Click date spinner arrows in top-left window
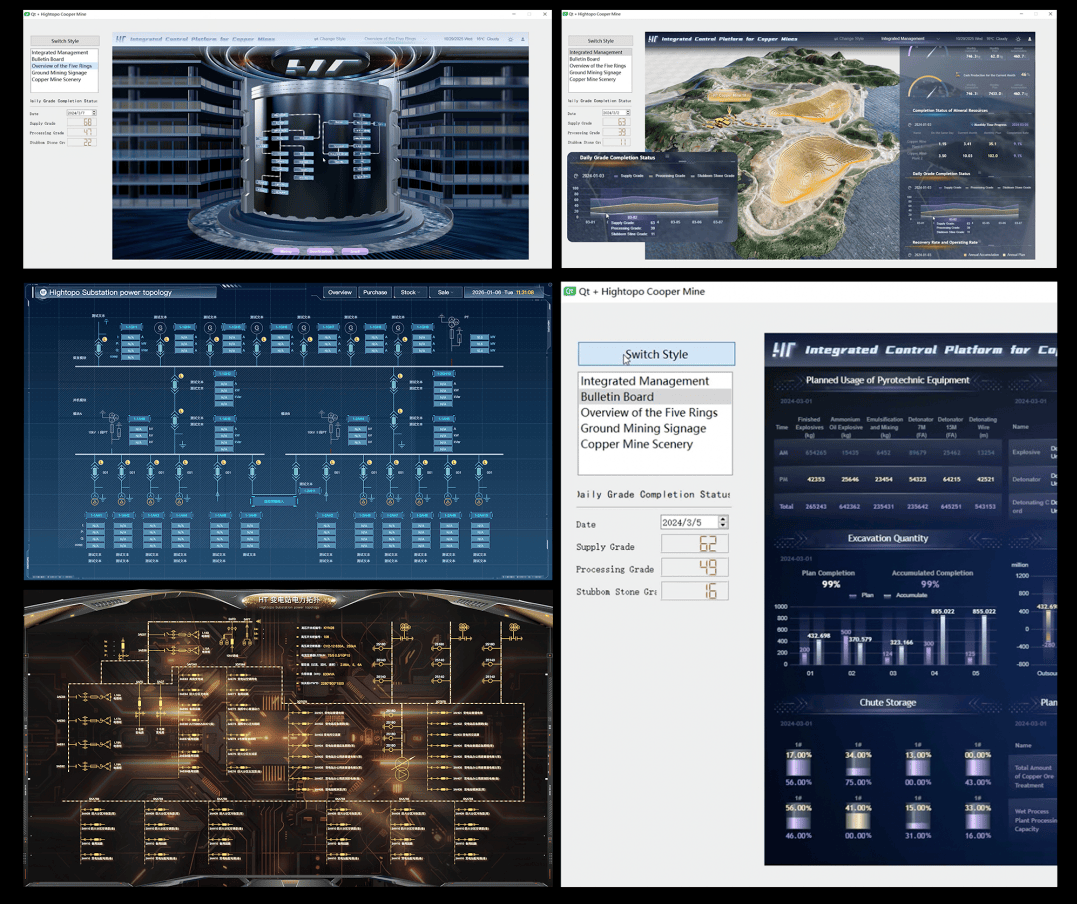 (94, 113)
